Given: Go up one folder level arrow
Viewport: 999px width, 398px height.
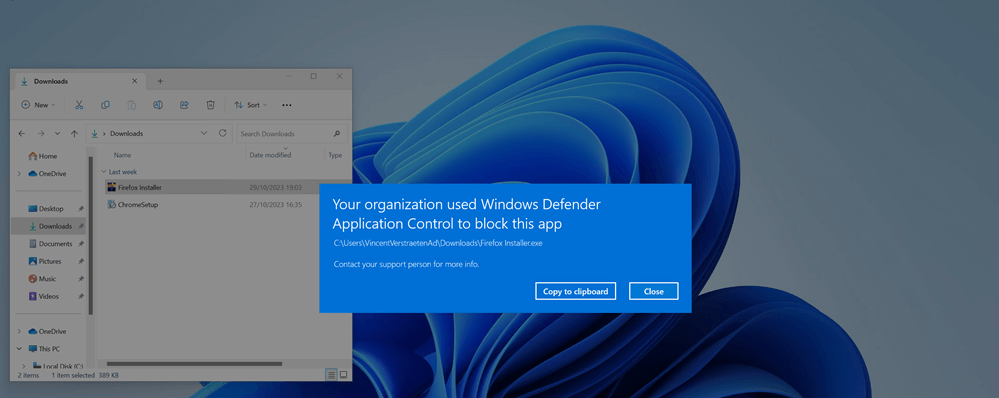Looking at the screenshot, I should pos(74,134).
